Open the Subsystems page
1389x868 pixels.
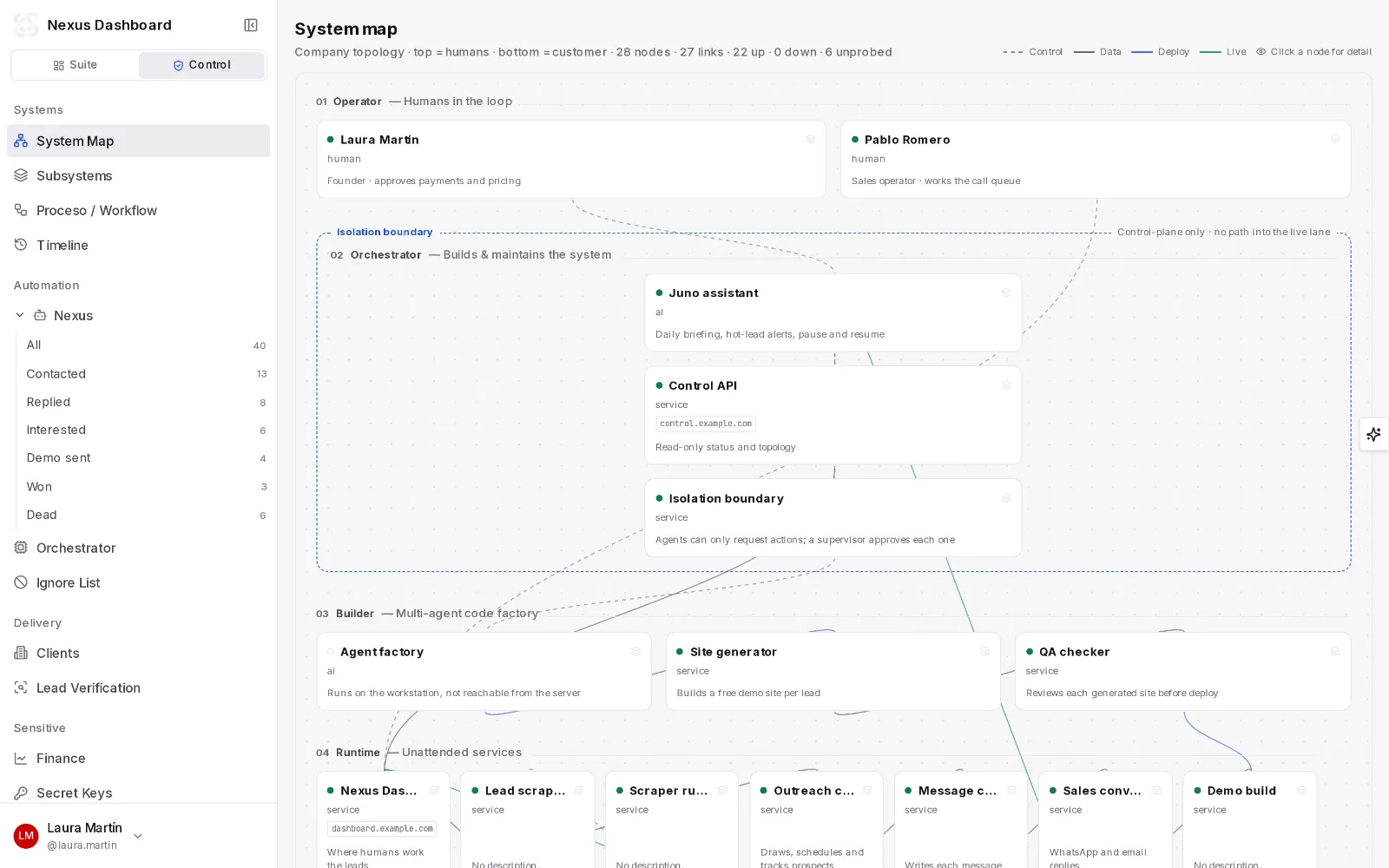138,175
